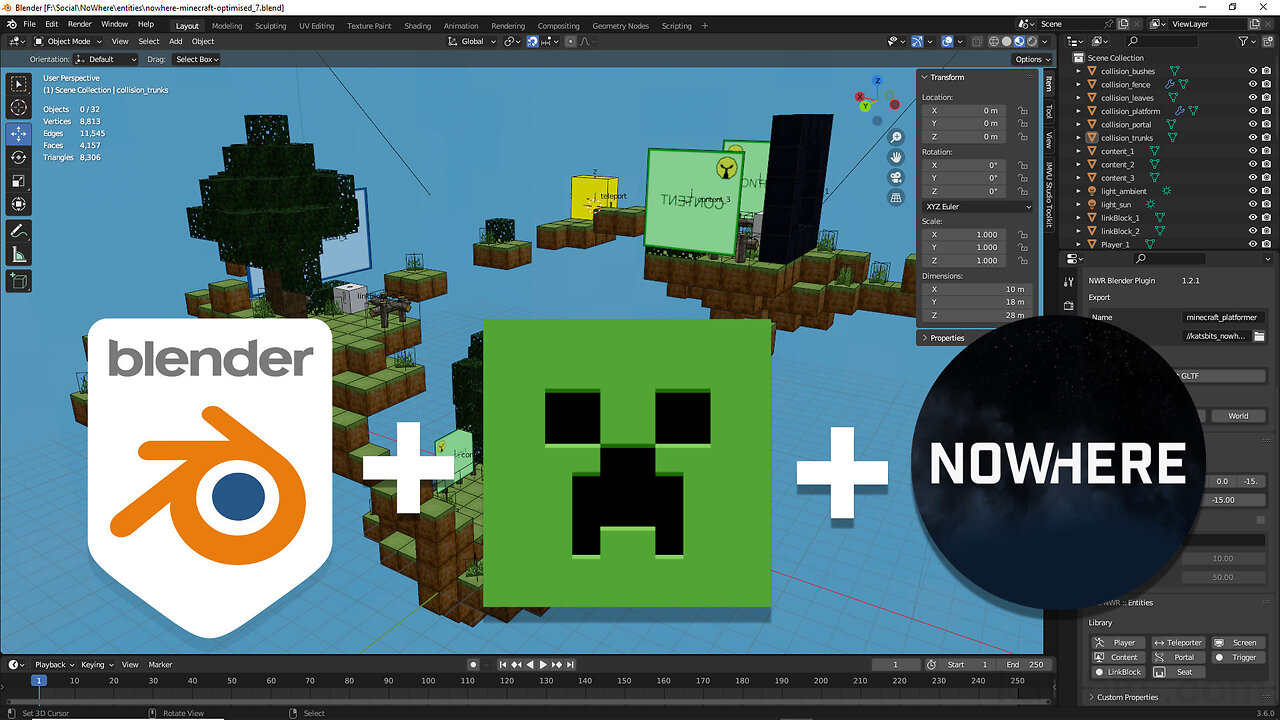Select the Select Box tool in viewport toolbar
This screenshot has width=1280, height=720.
pos(19,84)
